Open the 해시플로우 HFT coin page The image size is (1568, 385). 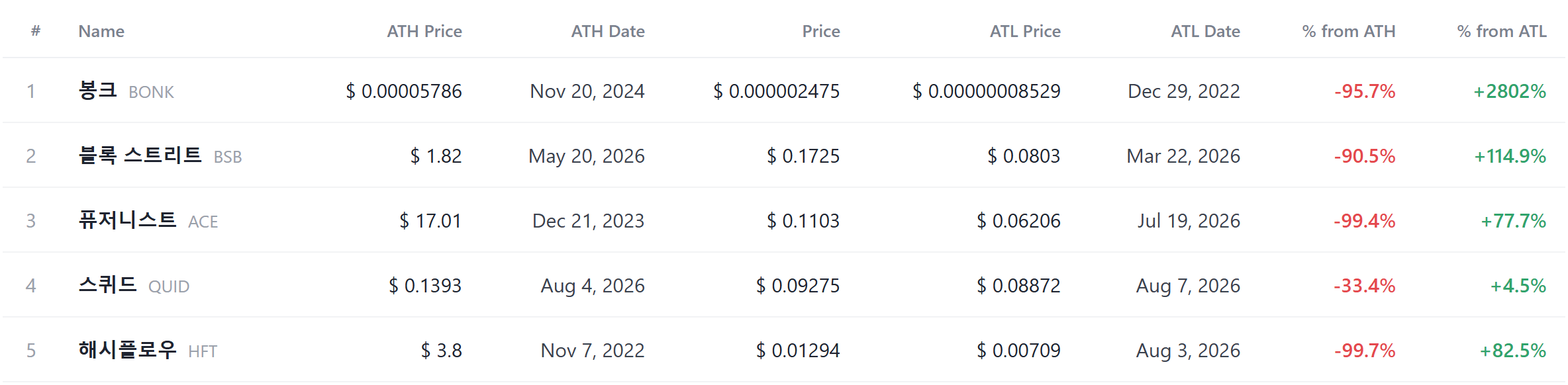[x=148, y=350]
